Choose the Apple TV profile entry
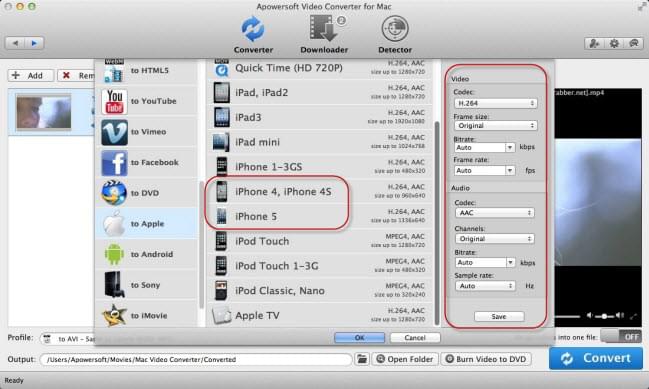This screenshot has height=389, width=649. [x=319, y=315]
